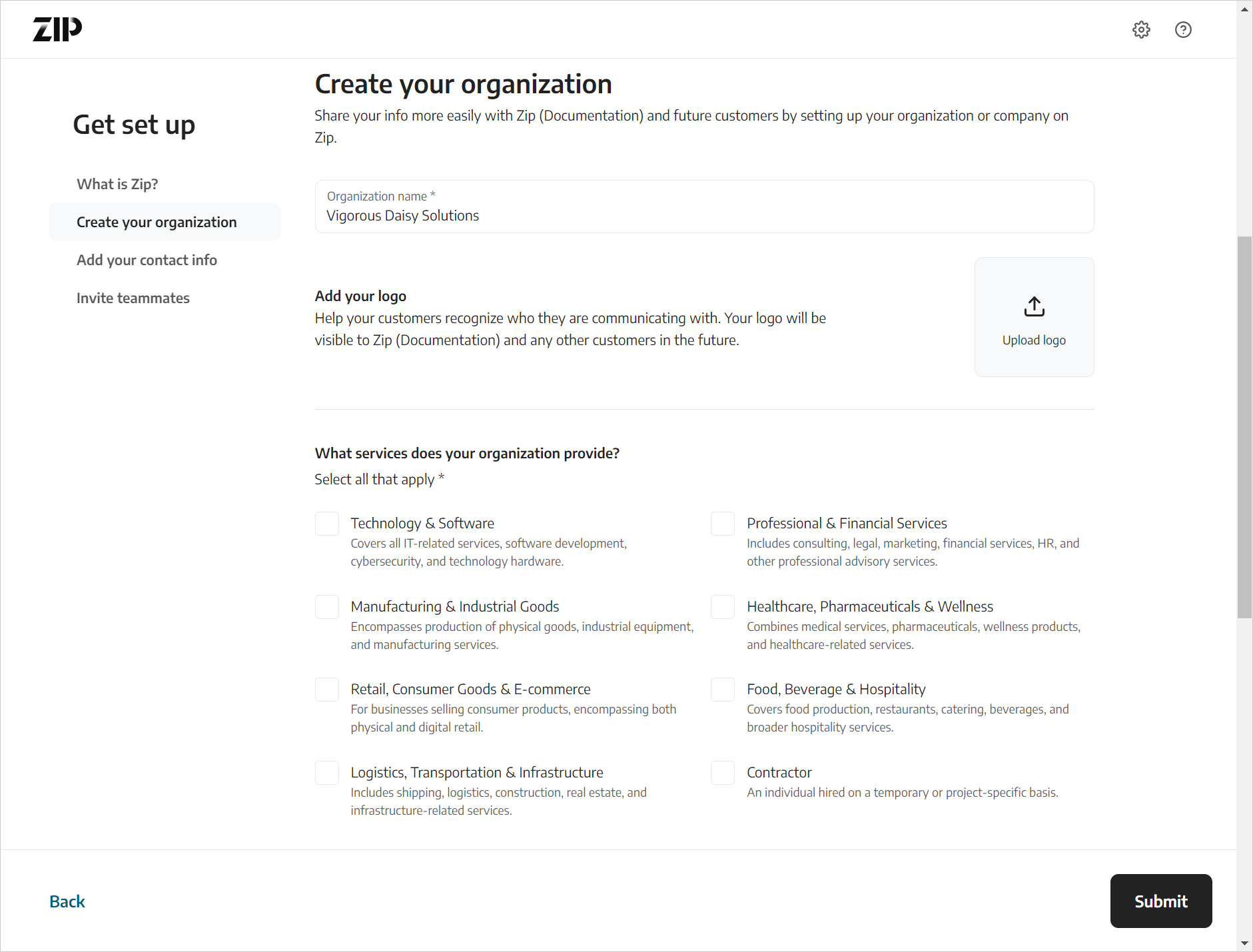The image size is (1253, 952).
Task: Click the Upload logo area
Action: tap(1033, 317)
